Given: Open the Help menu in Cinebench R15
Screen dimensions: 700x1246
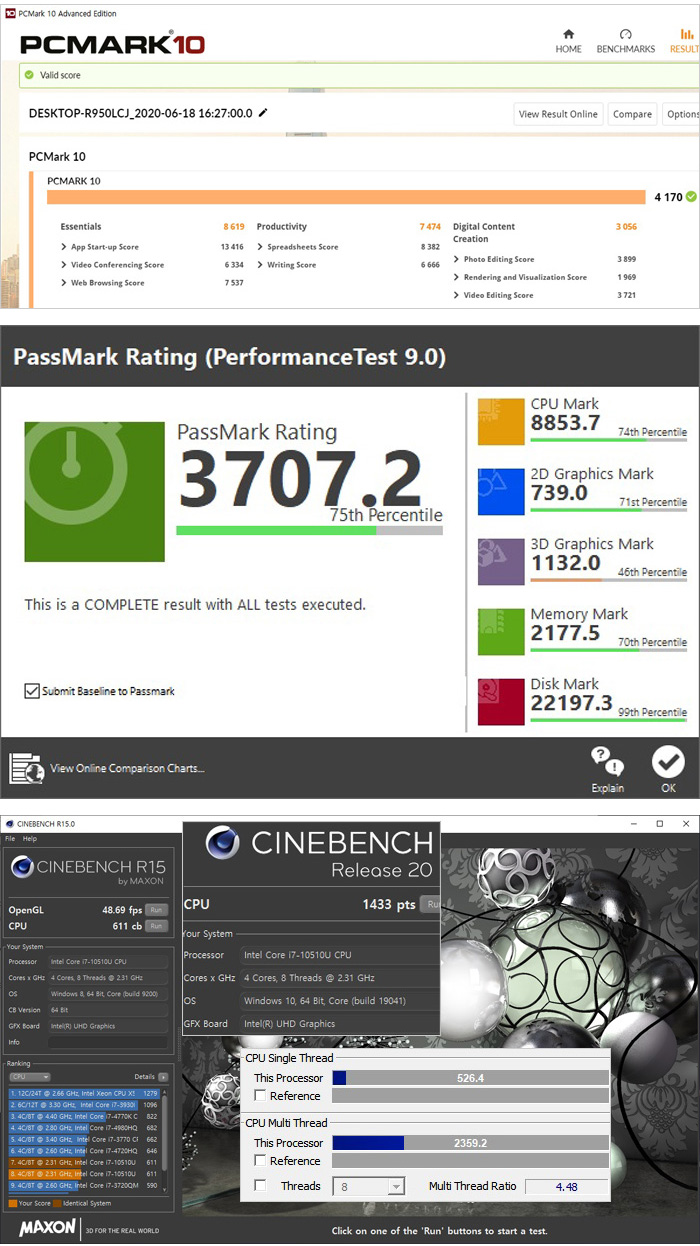Looking at the screenshot, I should tap(29, 838).
